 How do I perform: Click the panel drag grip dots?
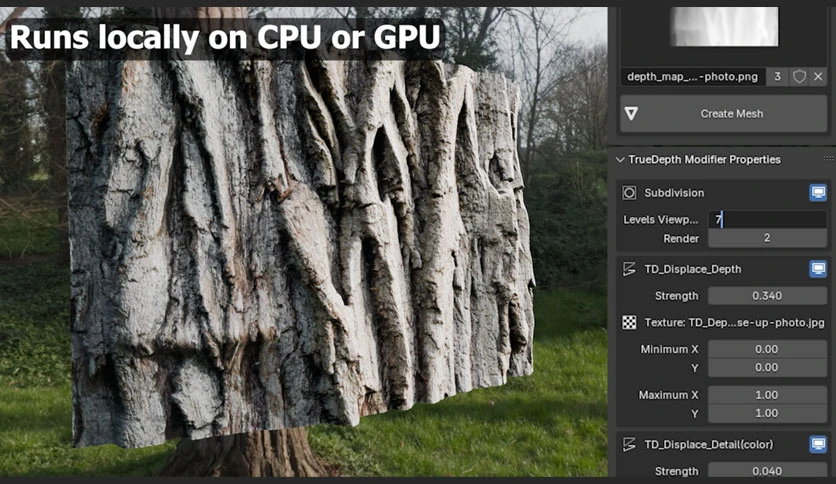pyautogui.click(x=829, y=158)
